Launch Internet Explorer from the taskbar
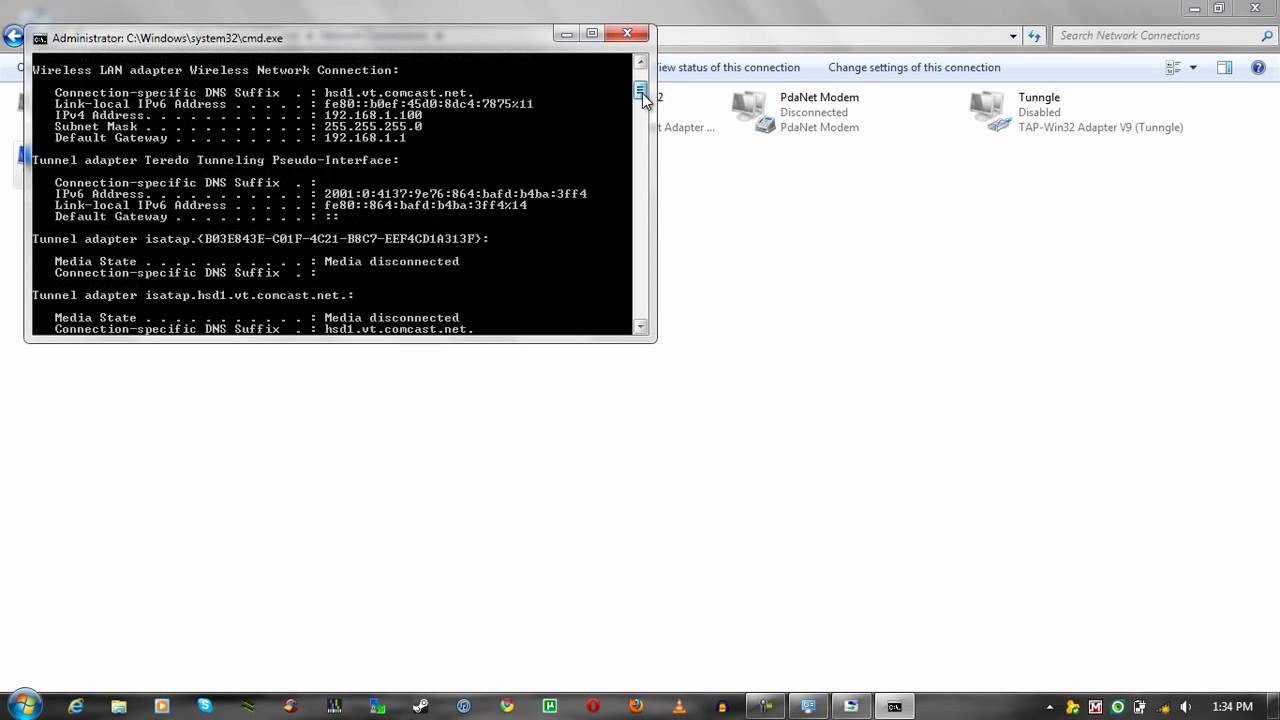 (76, 706)
